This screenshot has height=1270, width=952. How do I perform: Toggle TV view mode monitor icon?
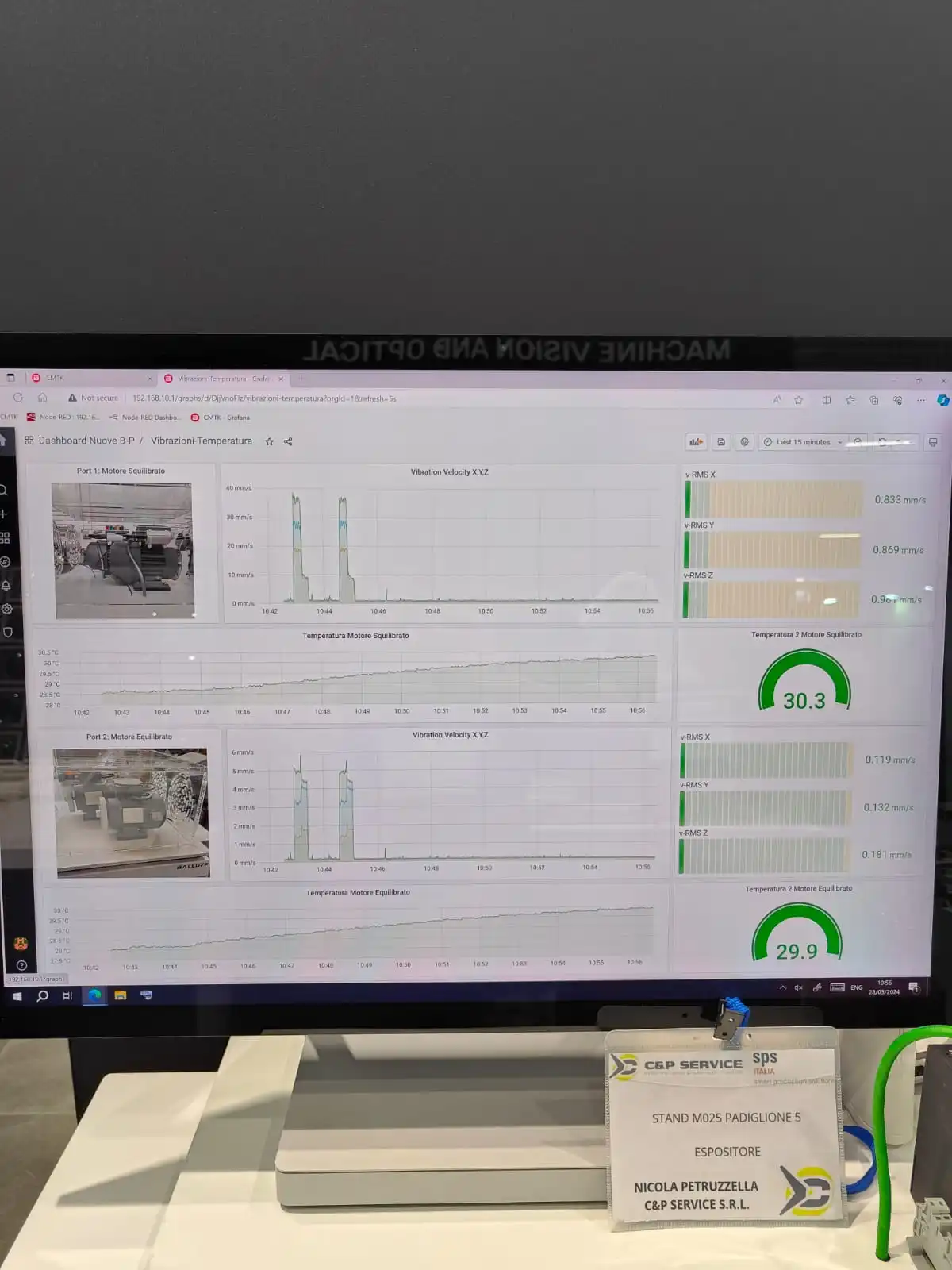[x=933, y=442]
